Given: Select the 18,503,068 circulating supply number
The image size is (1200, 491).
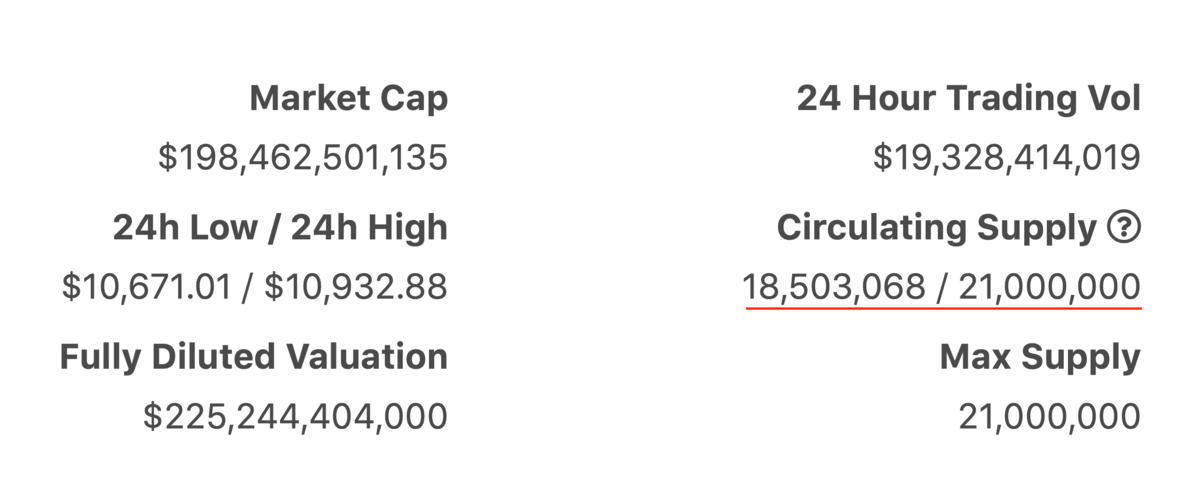Looking at the screenshot, I should point(834,288).
